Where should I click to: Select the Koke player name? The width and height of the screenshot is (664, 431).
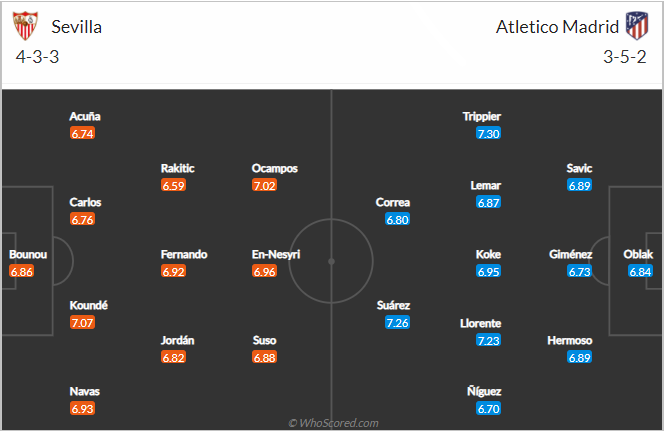click(x=488, y=254)
